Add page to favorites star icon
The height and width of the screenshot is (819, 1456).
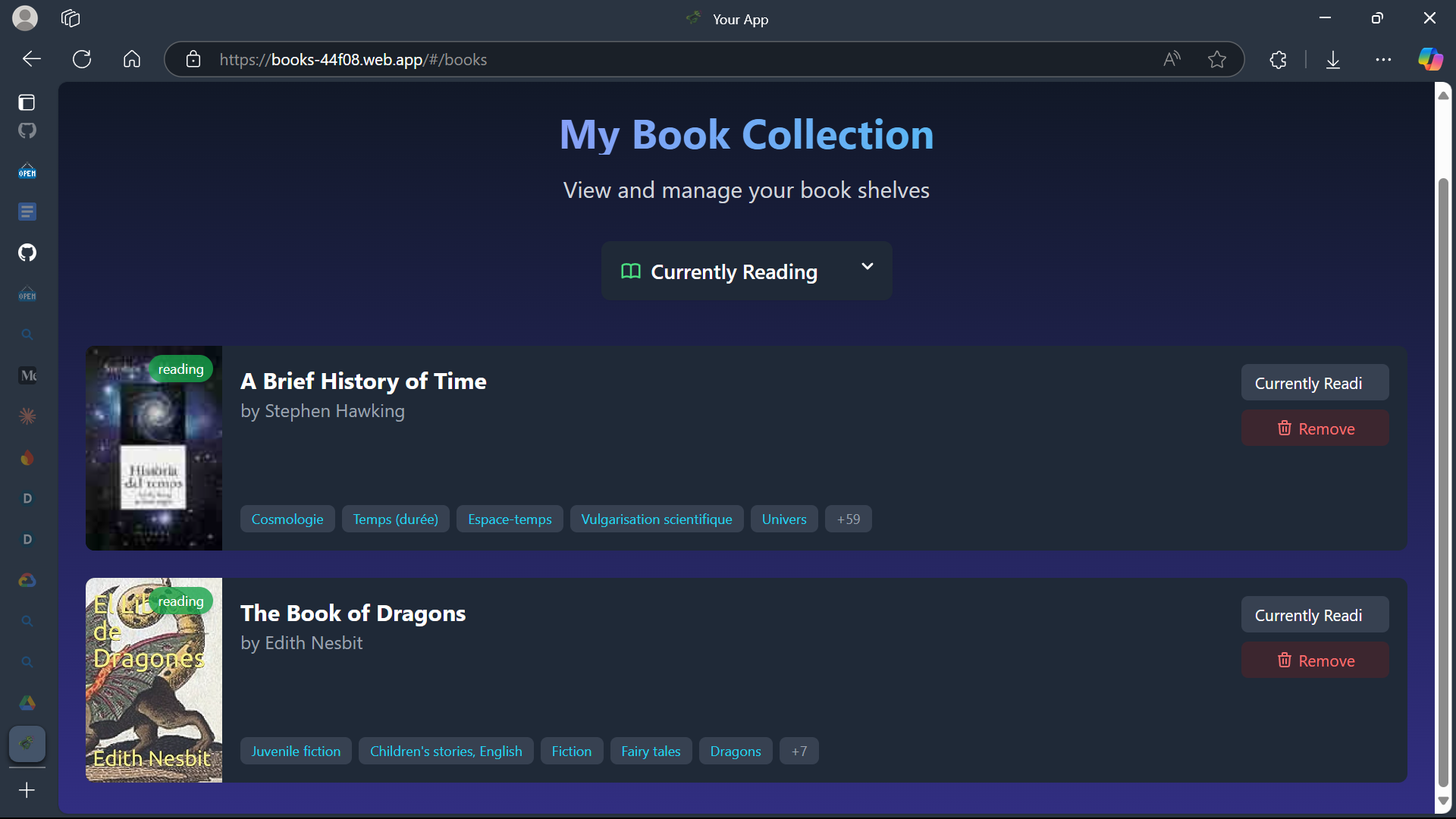[x=1217, y=59]
